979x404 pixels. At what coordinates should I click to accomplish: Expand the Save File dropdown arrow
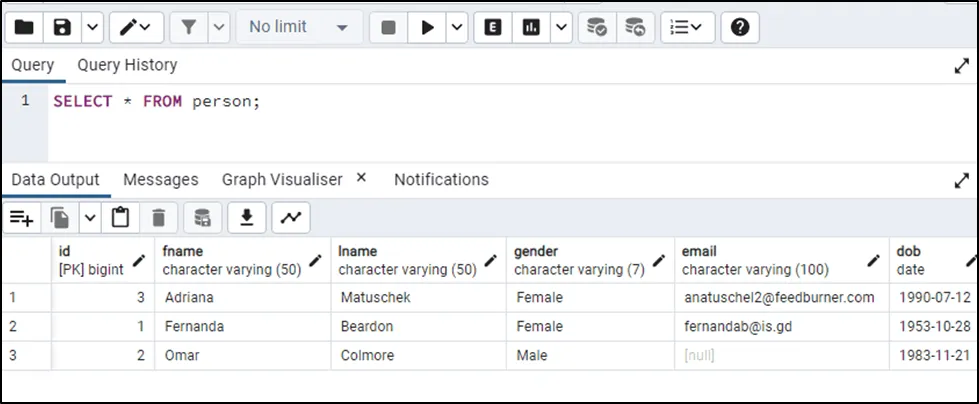90,27
